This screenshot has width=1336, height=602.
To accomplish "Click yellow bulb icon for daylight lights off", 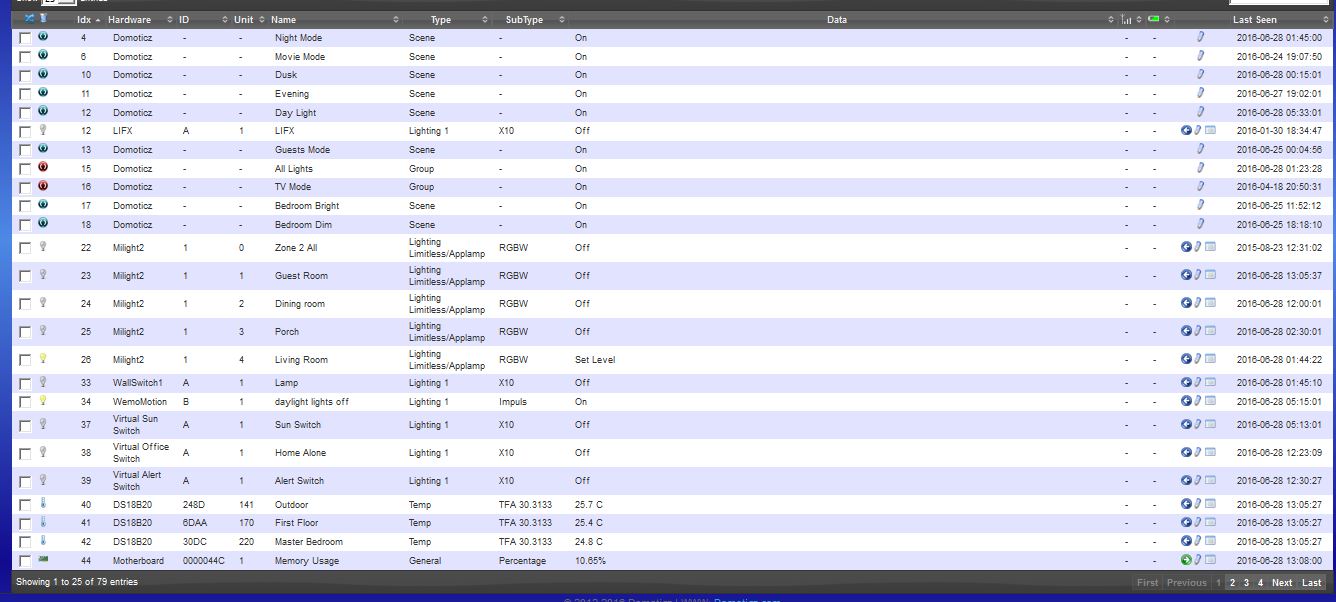I will coord(43,400).
